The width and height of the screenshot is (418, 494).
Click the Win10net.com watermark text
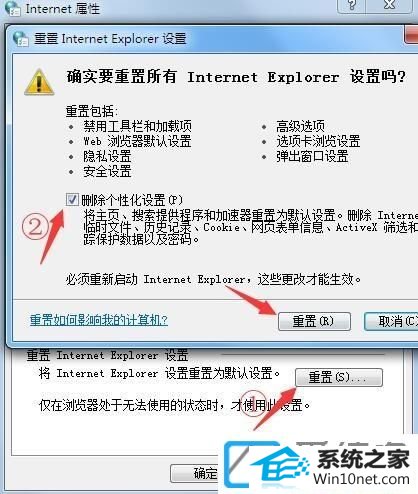point(361,479)
